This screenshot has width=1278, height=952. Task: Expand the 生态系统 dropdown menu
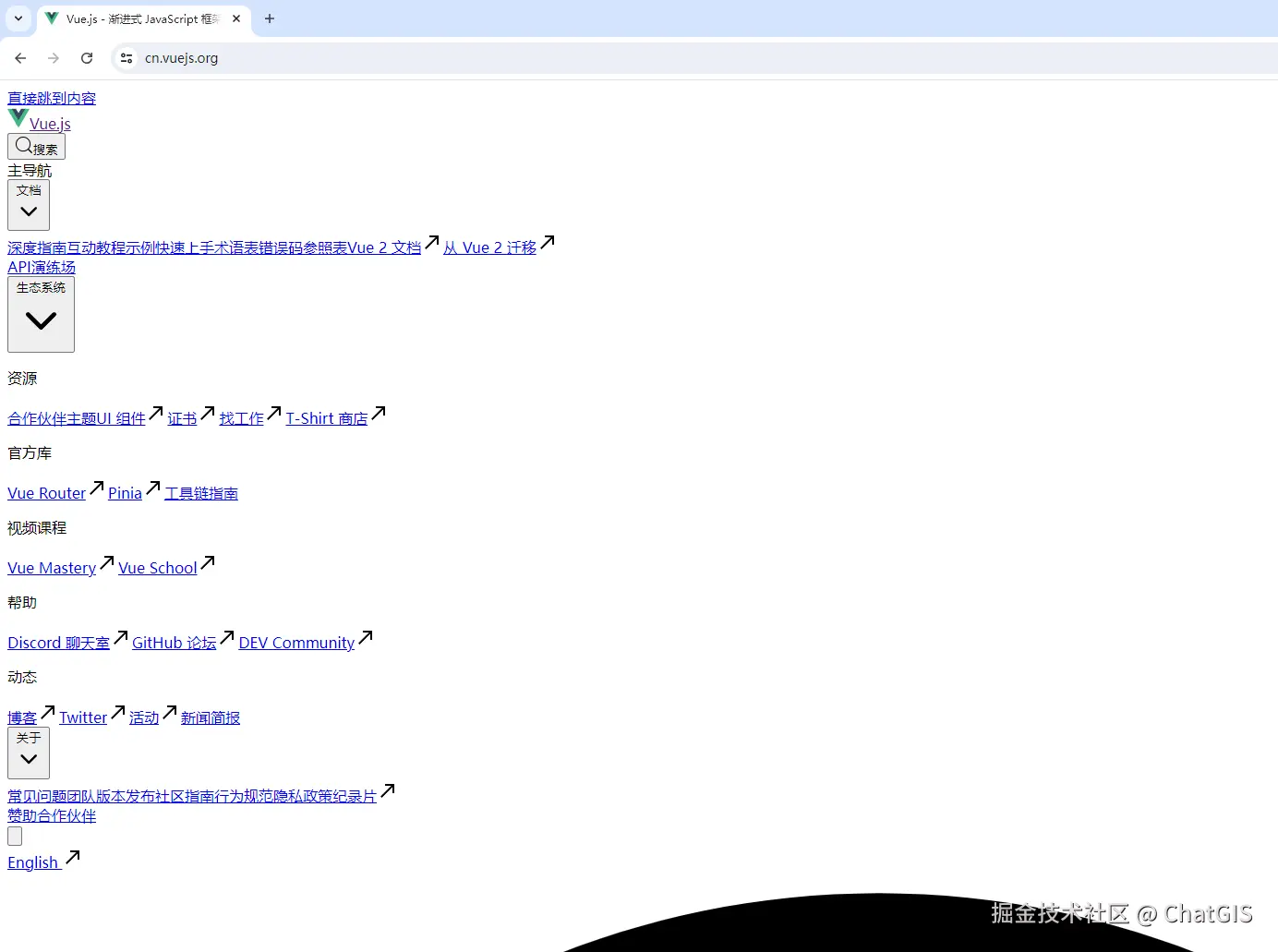[x=41, y=314]
